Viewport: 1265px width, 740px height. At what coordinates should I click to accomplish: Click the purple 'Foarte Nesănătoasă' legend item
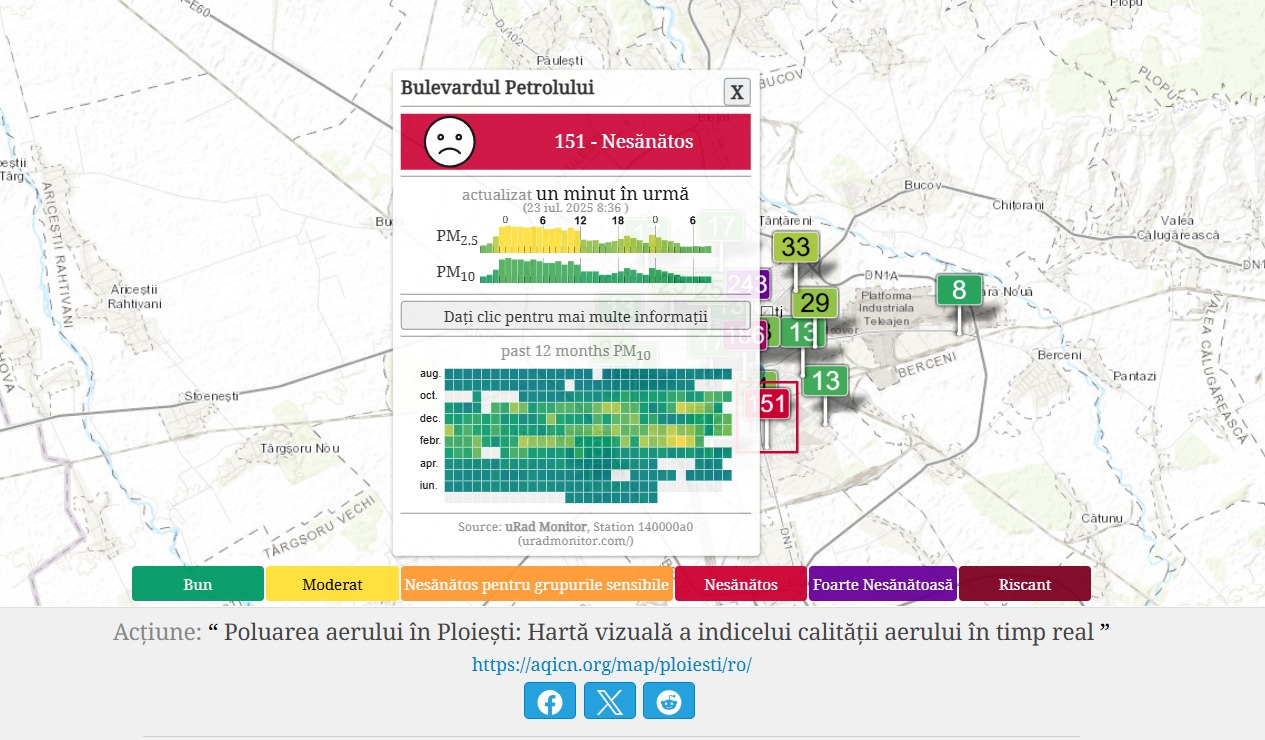pyautogui.click(x=882, y=584)
